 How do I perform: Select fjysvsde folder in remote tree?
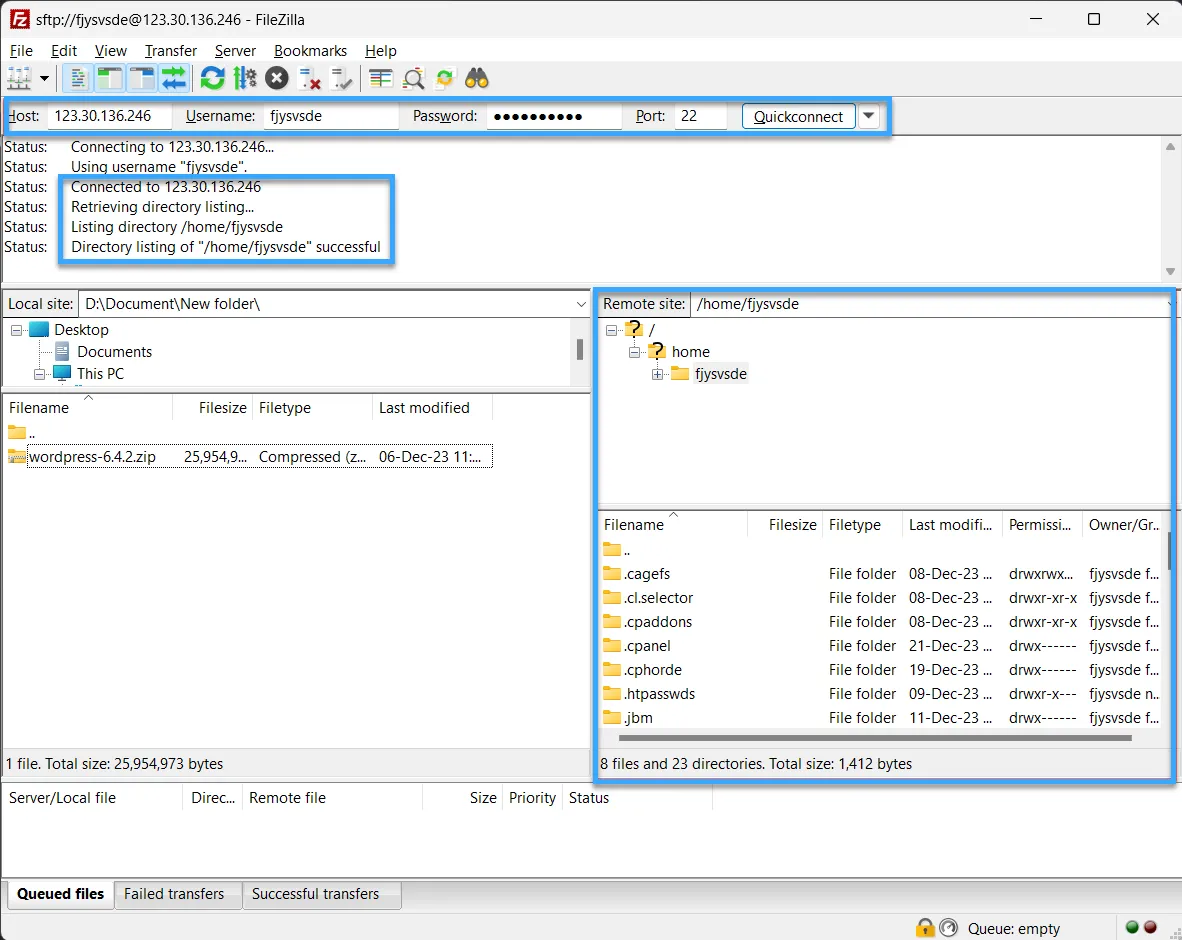(x=721, y=374)
